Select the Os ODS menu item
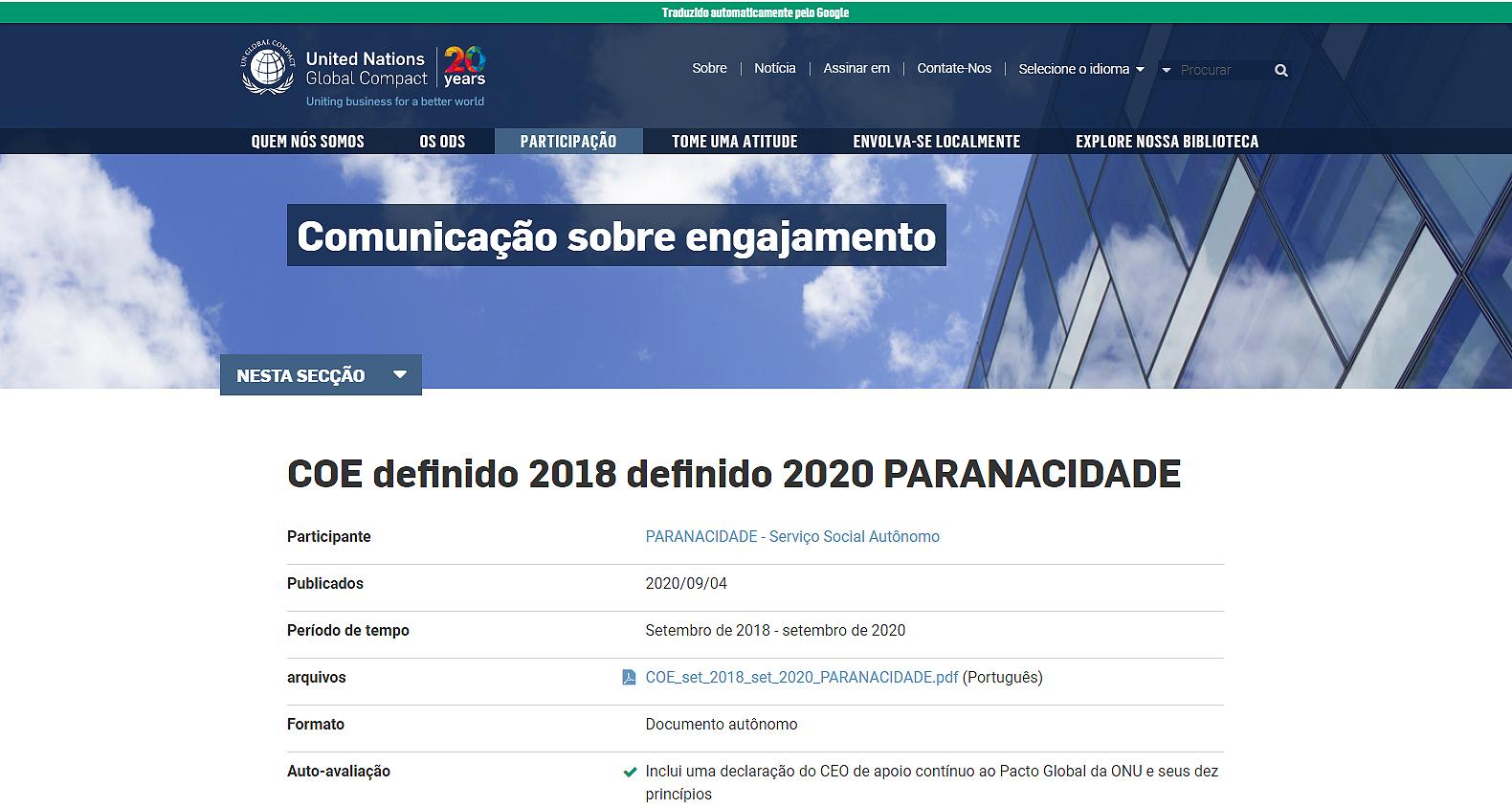 click(x=442, y=141)
